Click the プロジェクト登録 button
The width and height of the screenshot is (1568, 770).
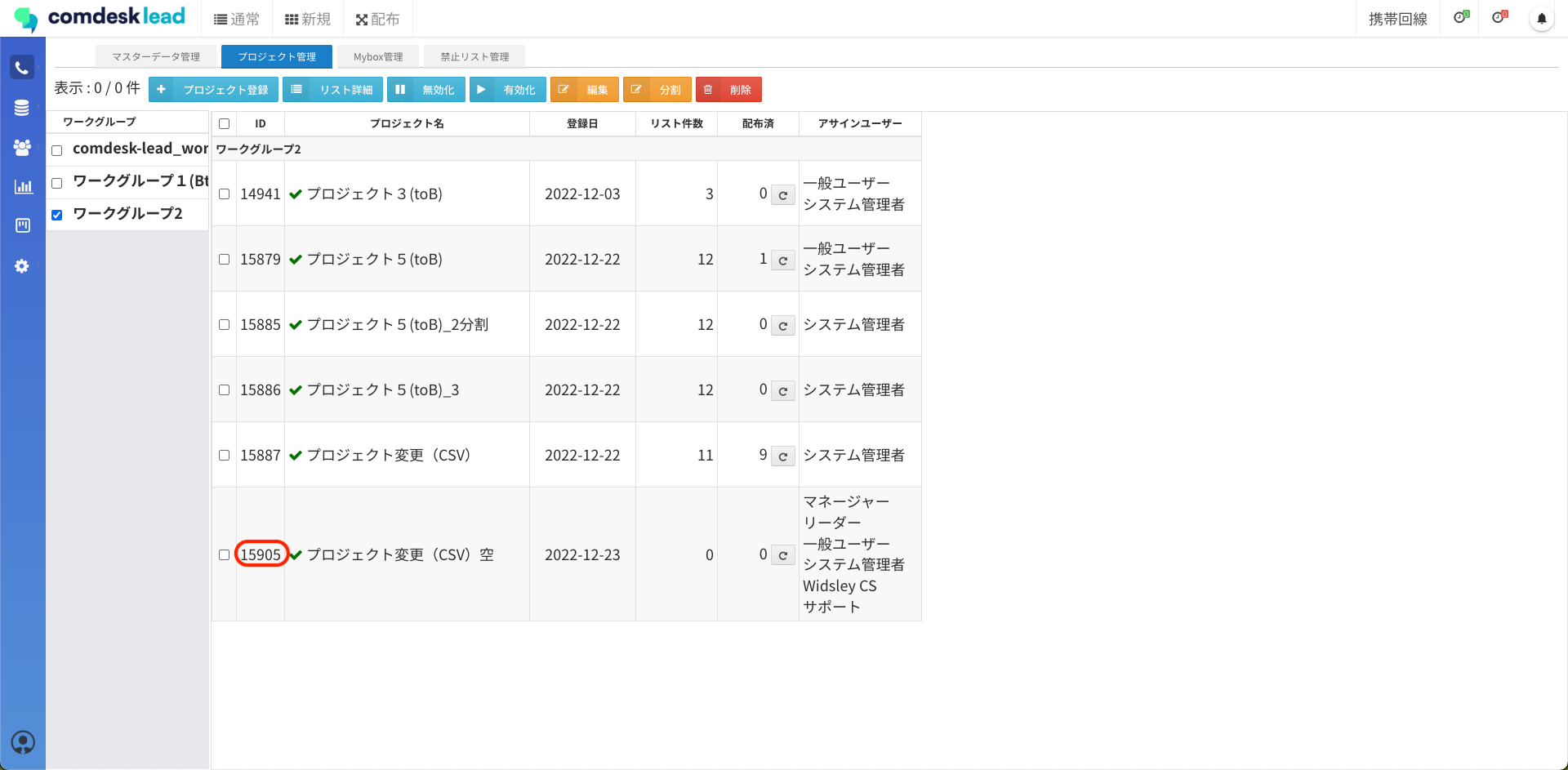(213, 90)
